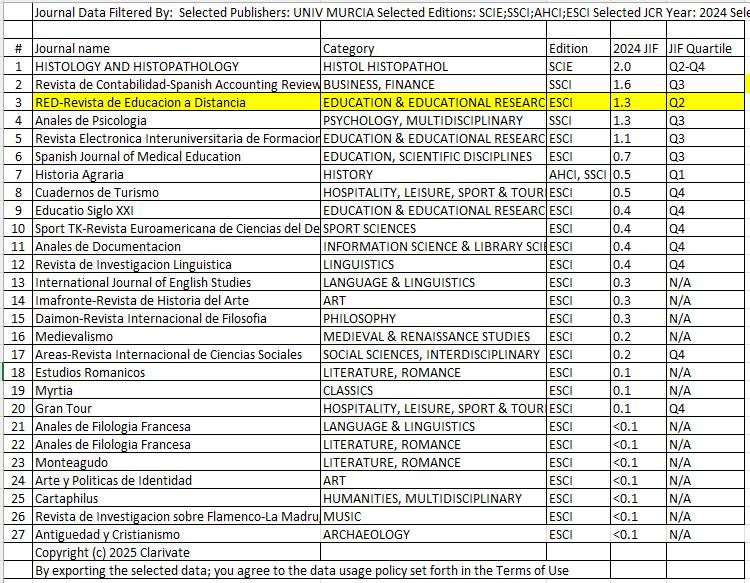Select 'MEDIEVAL & RENAISSANCE STUDIES' category cell
Viewport: 750px width, 583px height.
(433, 337)
